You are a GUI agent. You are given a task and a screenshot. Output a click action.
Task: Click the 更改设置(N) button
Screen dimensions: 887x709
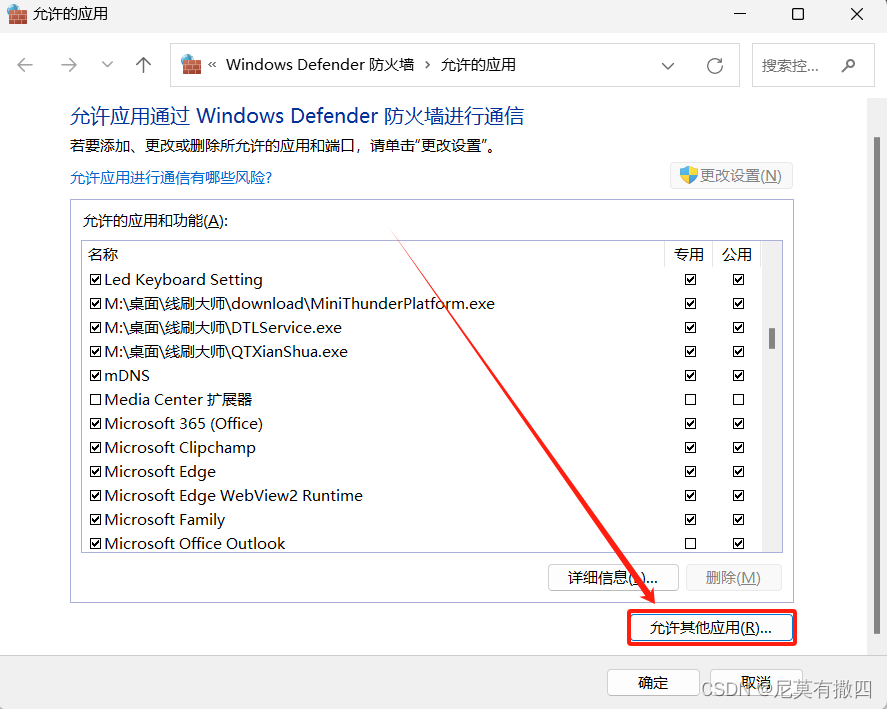(x=731, y=176)
